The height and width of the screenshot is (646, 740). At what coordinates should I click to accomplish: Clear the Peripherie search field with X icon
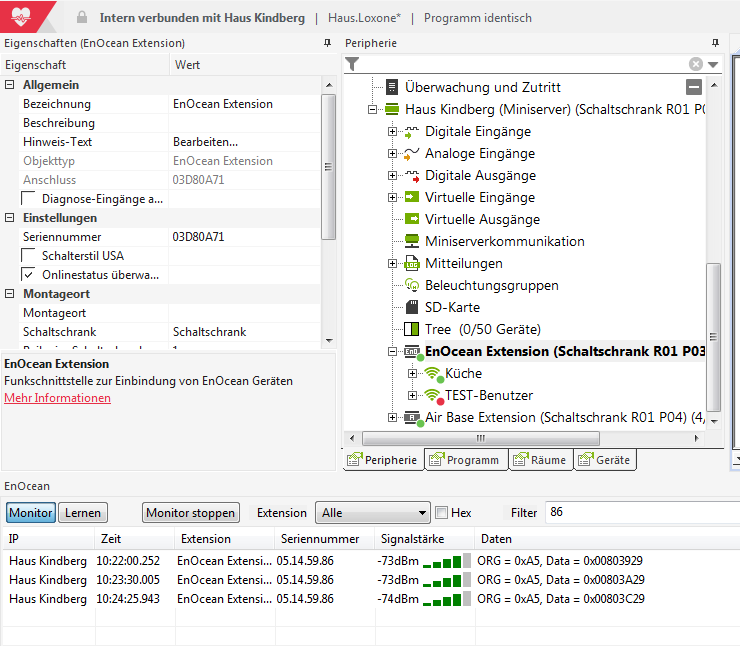696,64
